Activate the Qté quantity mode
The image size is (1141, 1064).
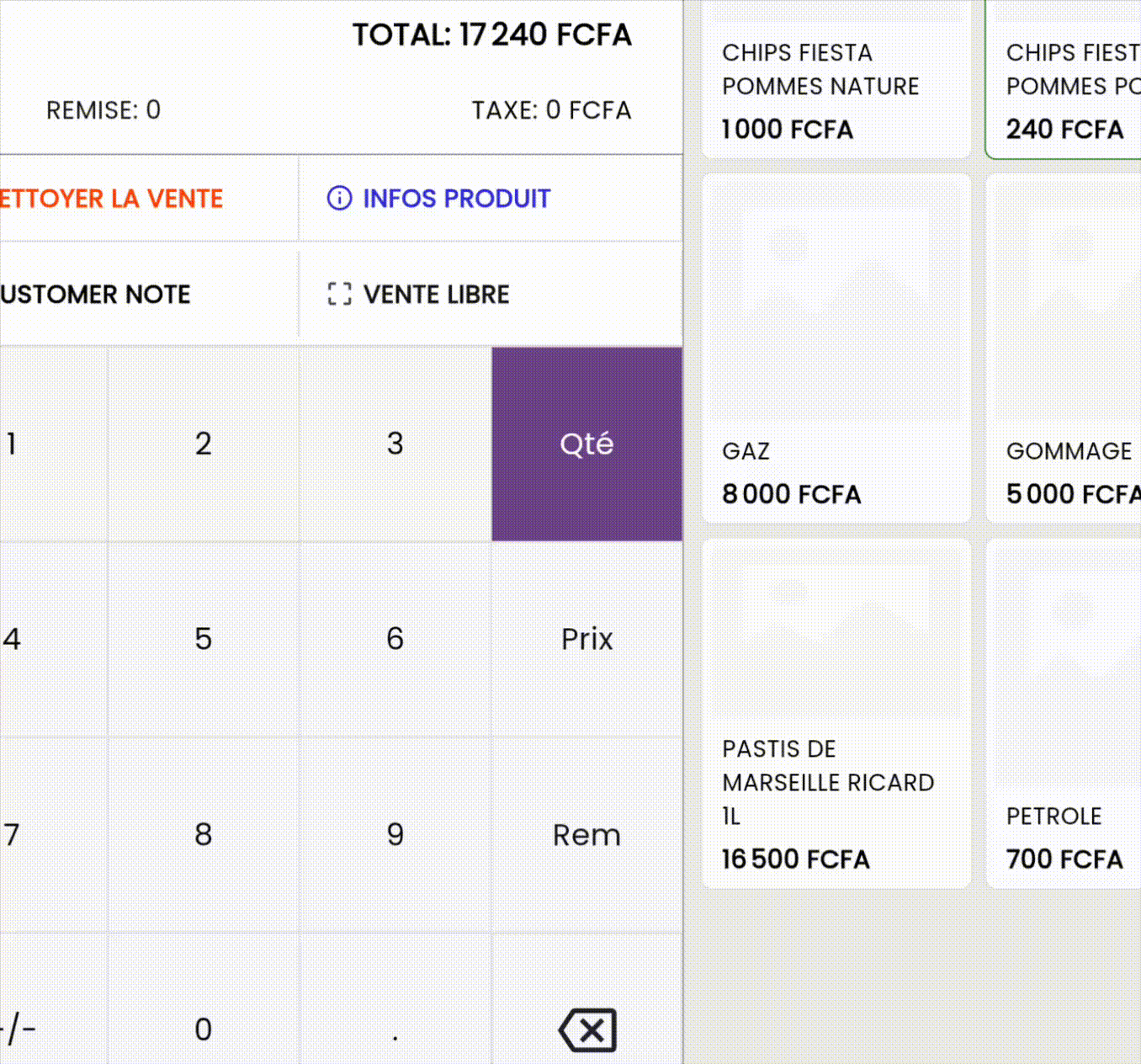click(x=586, y=444)
